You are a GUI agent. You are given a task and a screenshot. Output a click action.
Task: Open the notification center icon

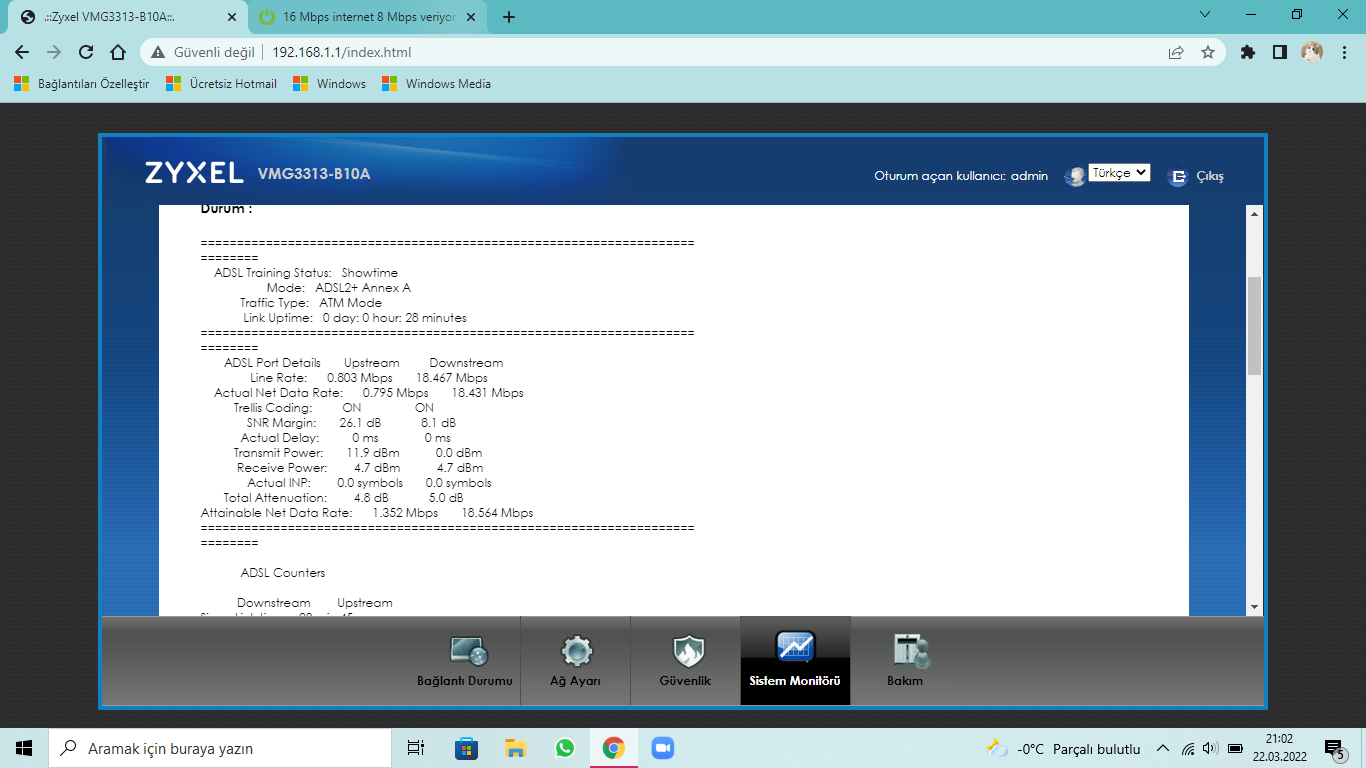[1334, 748]
